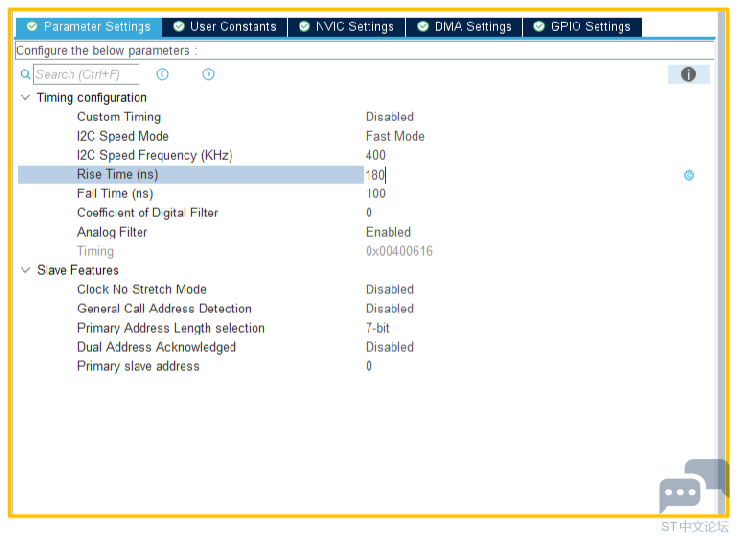
Task: Open the info icon at top right
Action: pos(688,74)
